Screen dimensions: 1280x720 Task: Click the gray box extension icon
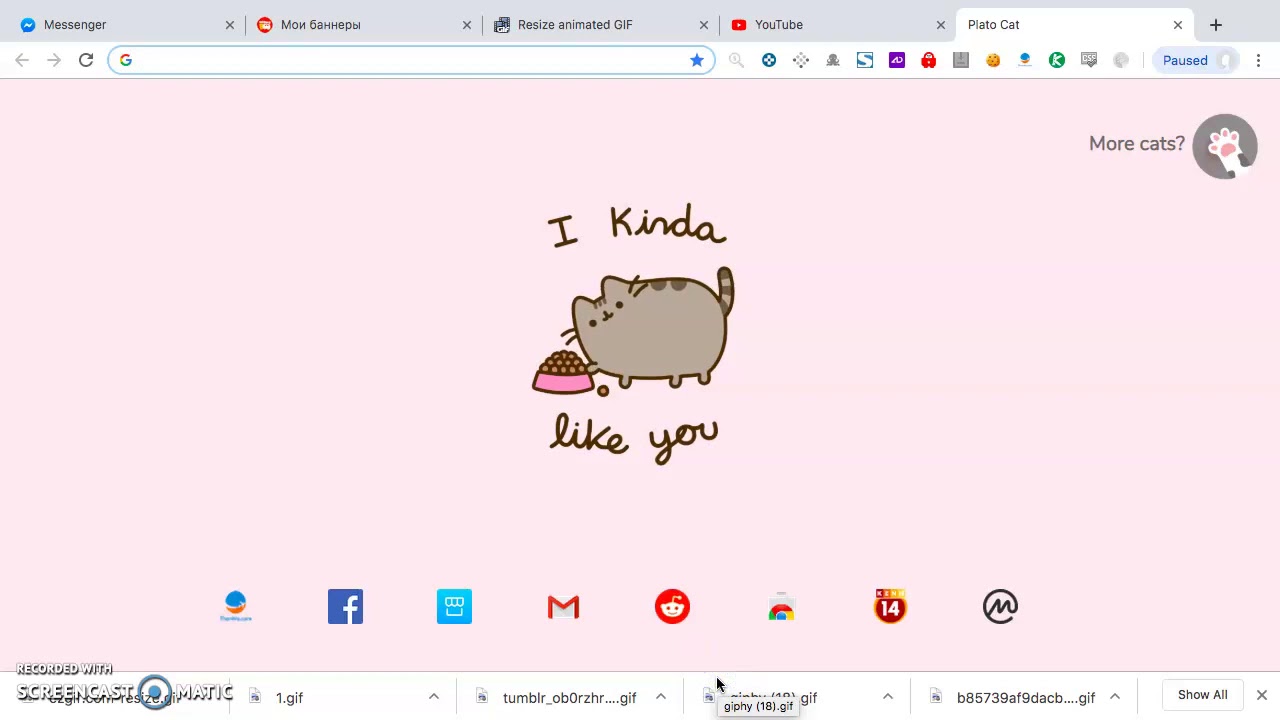click(961, 60)
